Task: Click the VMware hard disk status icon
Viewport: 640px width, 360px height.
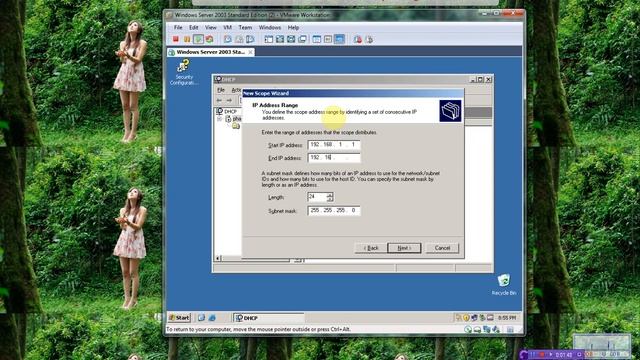Action: [477, 329]
